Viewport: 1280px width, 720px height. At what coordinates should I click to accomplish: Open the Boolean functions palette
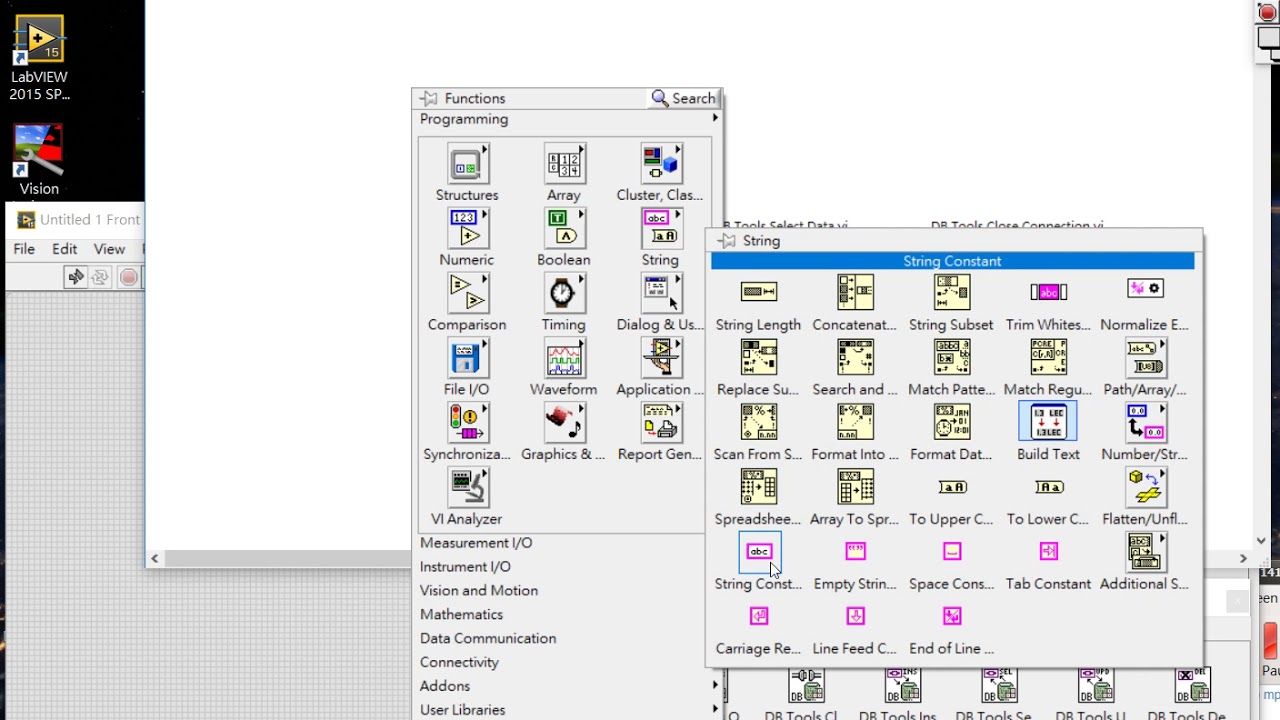coord(564,230)
